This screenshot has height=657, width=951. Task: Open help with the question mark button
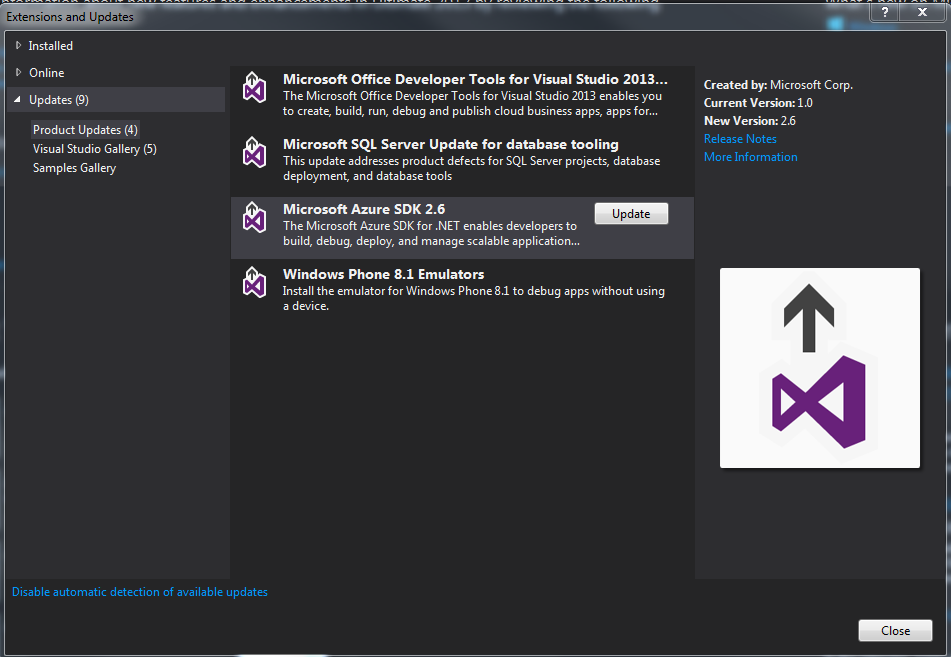(885, 12)
